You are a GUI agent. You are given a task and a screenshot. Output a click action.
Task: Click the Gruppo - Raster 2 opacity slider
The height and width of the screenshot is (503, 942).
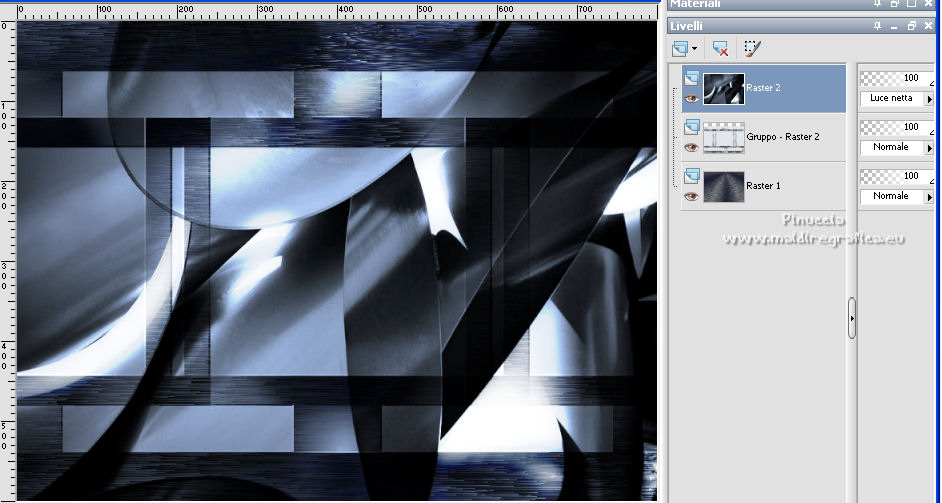tap(898, 127)
